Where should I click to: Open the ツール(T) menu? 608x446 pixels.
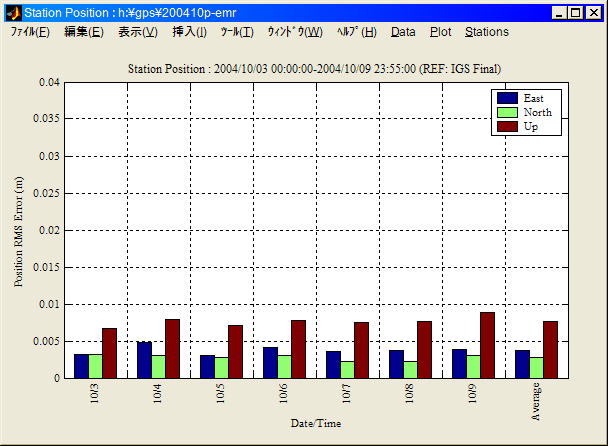click(236, 32)
